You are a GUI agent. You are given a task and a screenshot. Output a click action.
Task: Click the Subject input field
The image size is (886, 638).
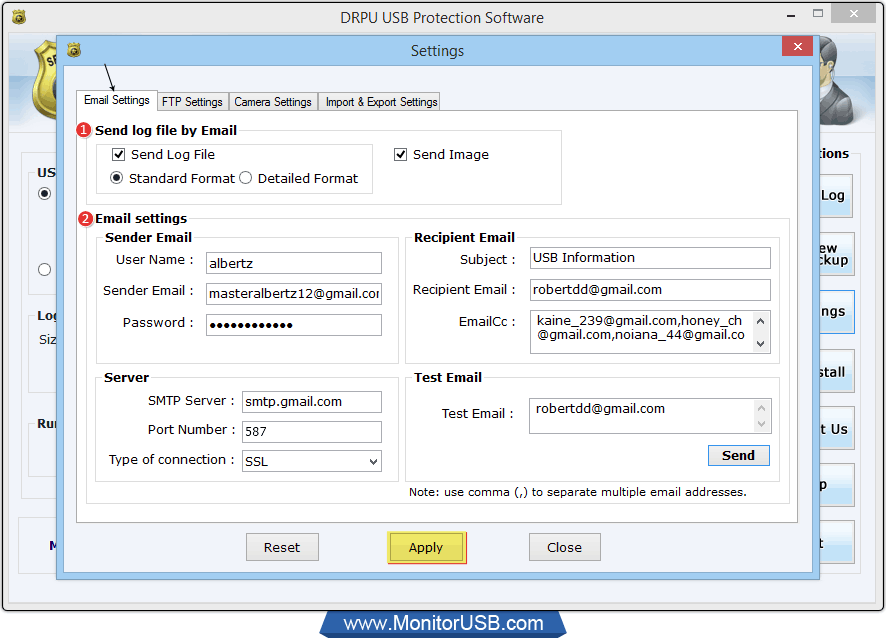coord(650,258)
